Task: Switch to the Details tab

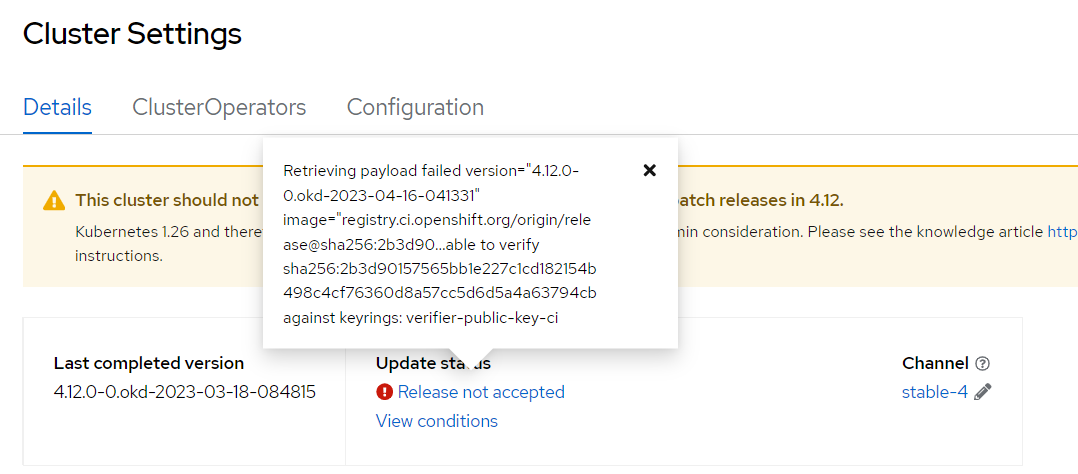Action: click(x=57, y=107)
